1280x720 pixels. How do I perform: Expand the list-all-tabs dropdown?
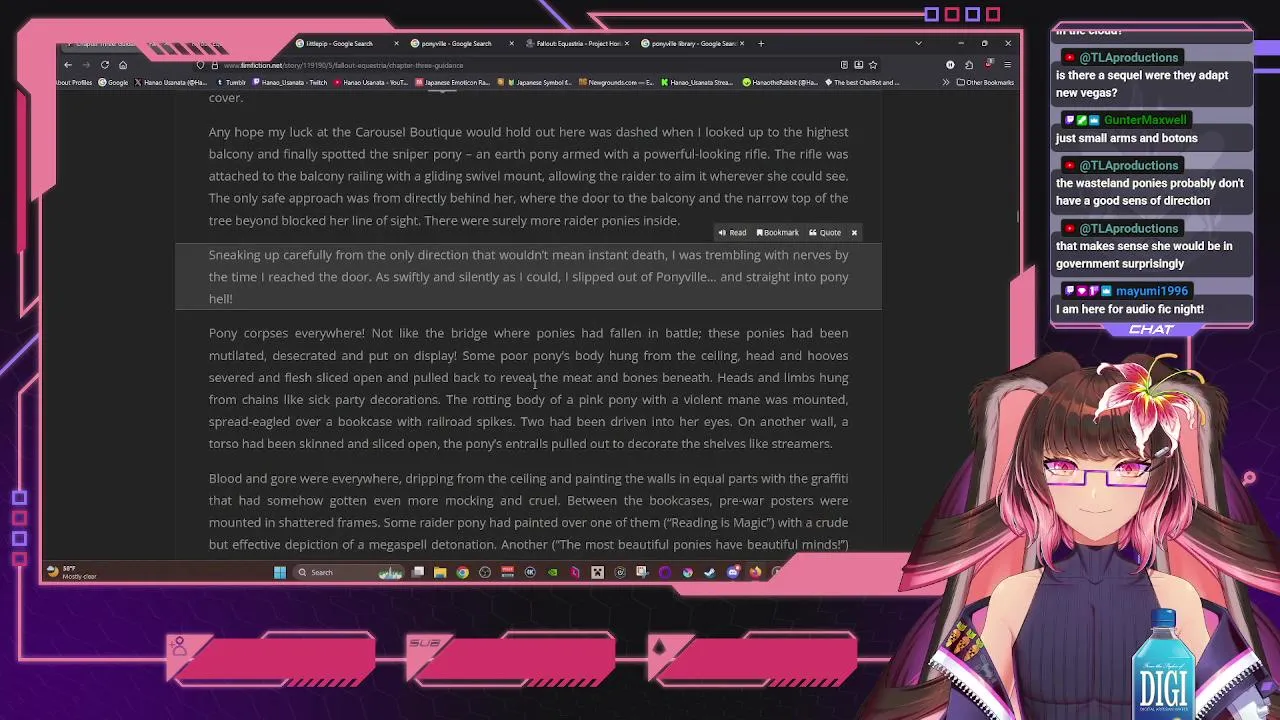918,43
